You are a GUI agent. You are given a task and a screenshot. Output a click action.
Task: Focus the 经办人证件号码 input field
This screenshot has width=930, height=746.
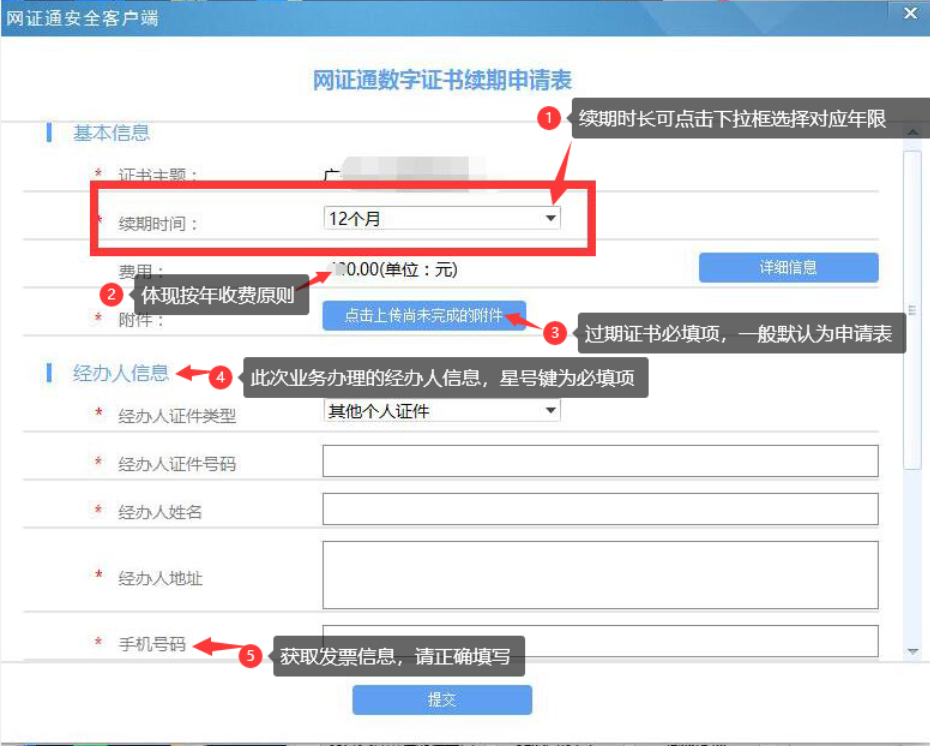[x=600, y=461]
